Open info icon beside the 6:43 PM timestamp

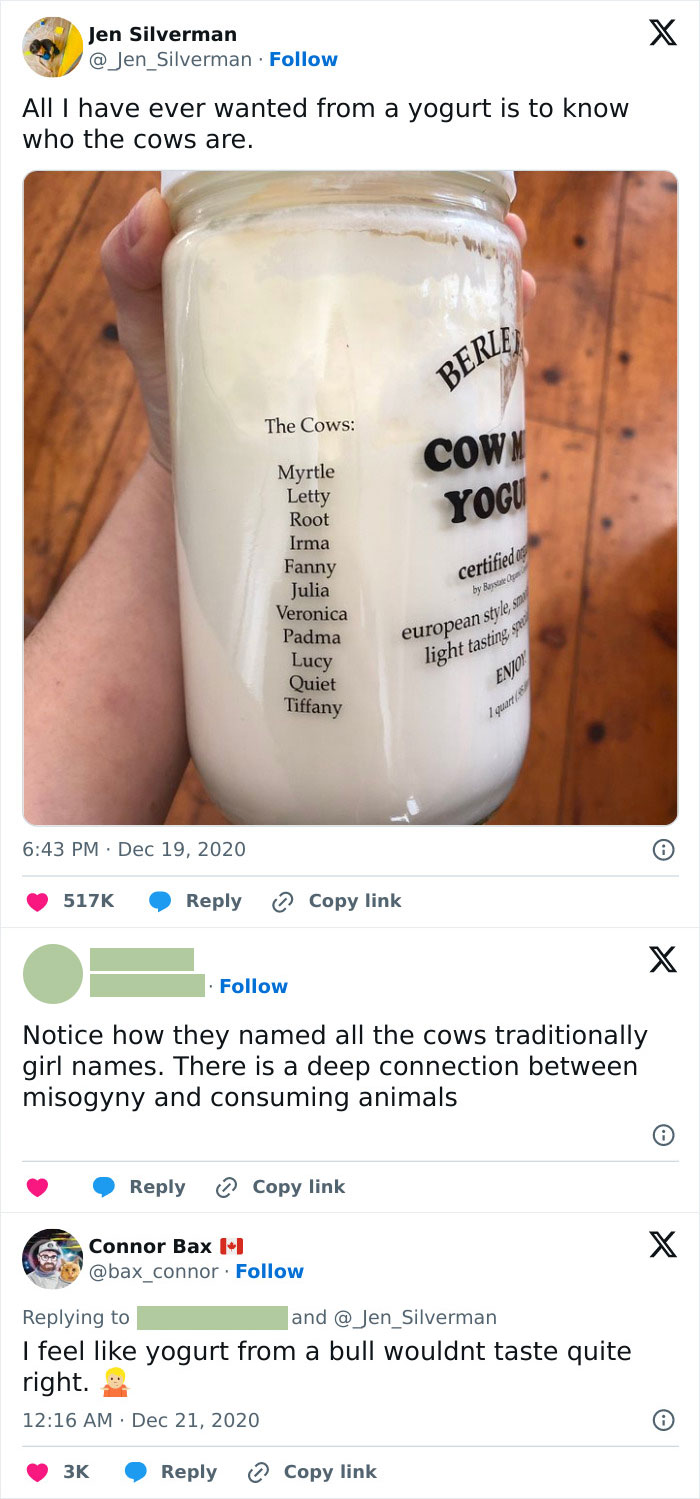pyautogui.click(x=662, y=850)
